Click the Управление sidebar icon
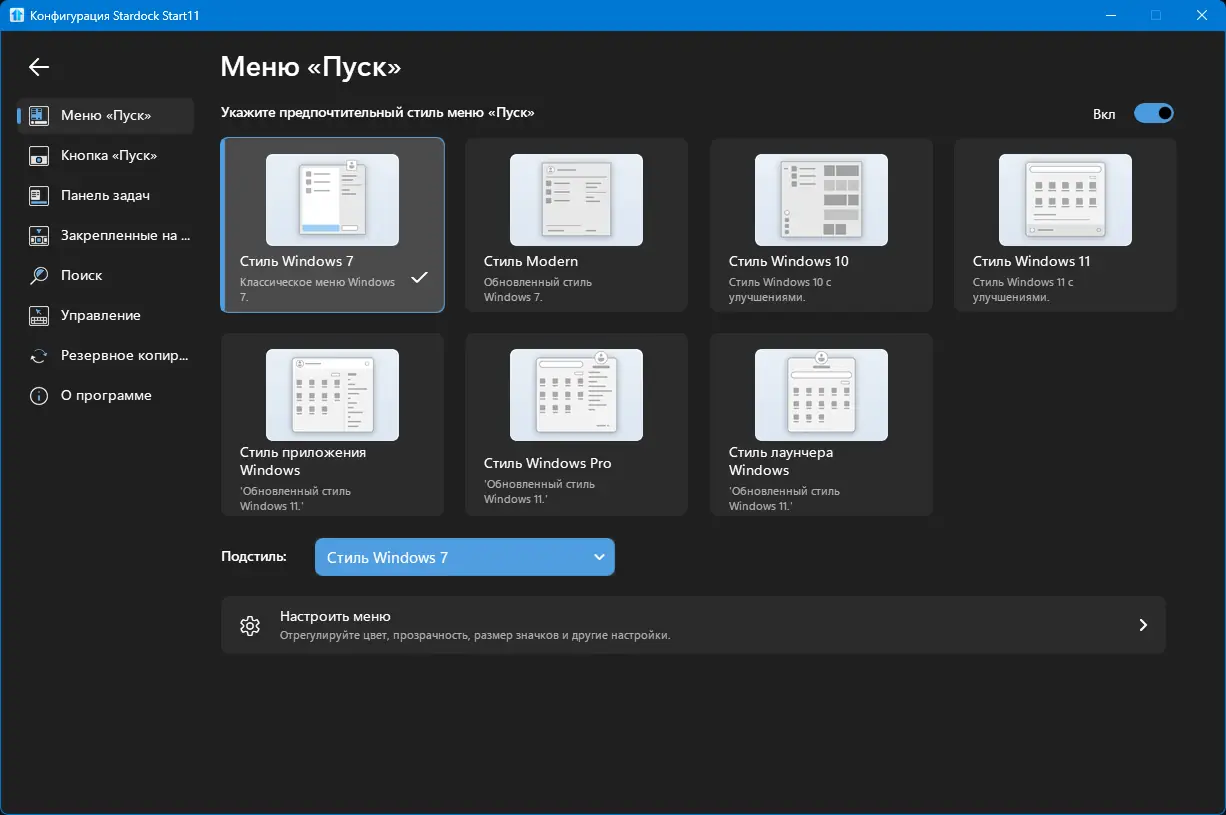1226x815 pixels. [x=39, y=316]
